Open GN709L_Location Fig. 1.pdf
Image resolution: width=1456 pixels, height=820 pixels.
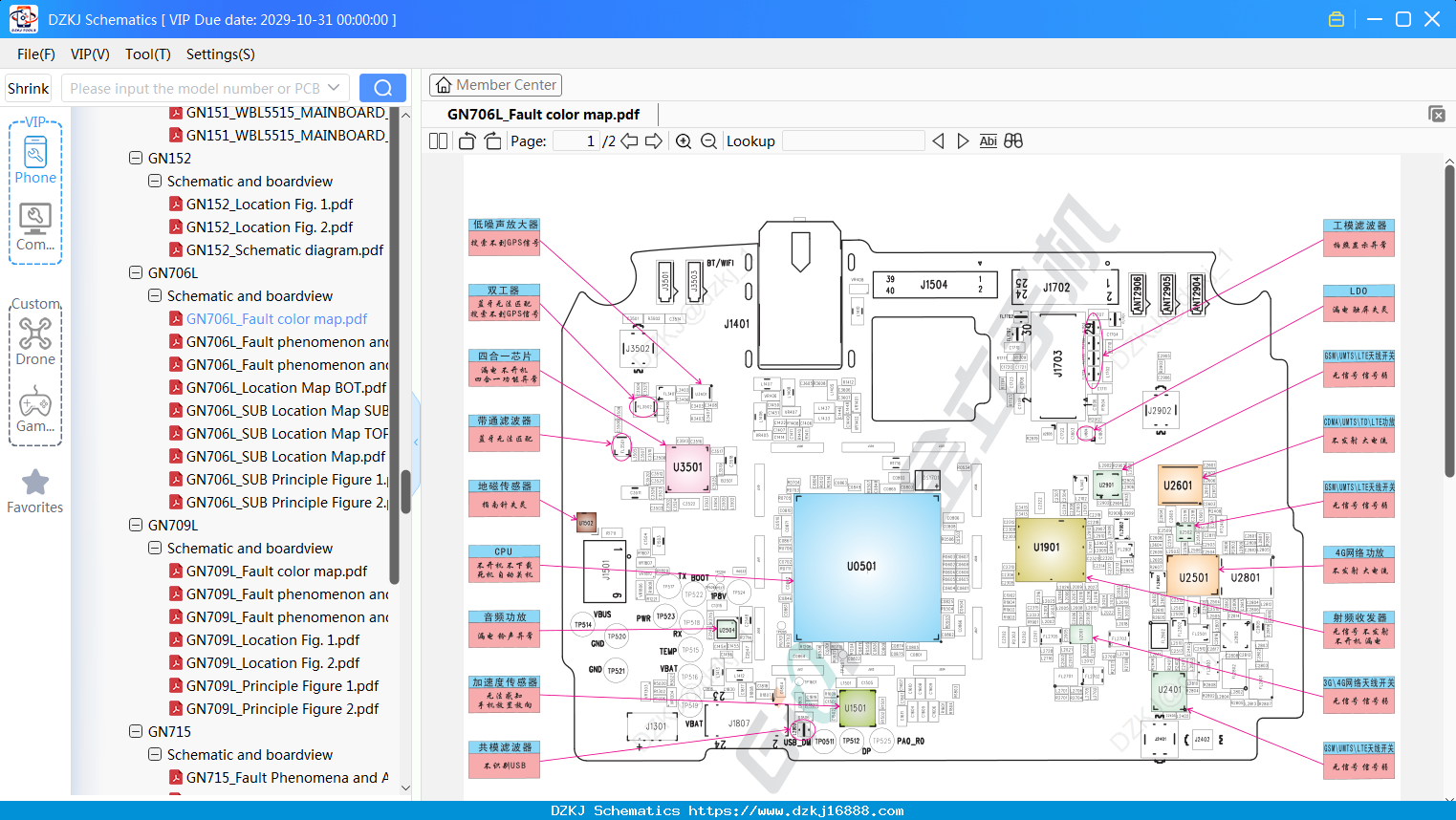click(x=272, y=640)
